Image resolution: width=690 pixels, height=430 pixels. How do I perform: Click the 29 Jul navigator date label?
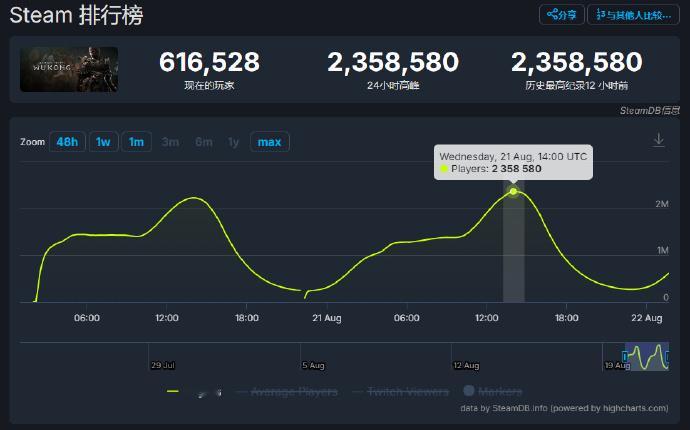163,365
